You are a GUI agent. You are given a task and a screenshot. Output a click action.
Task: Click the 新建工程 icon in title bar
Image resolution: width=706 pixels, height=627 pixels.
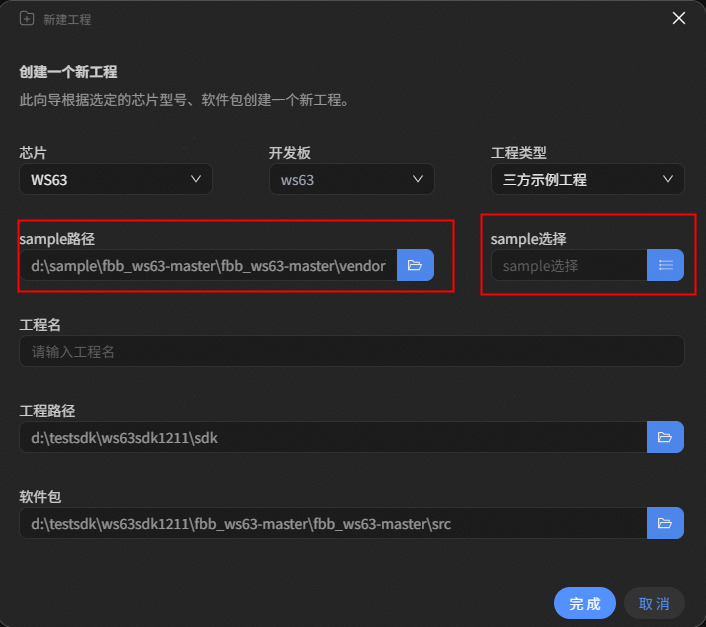point(27,18)
